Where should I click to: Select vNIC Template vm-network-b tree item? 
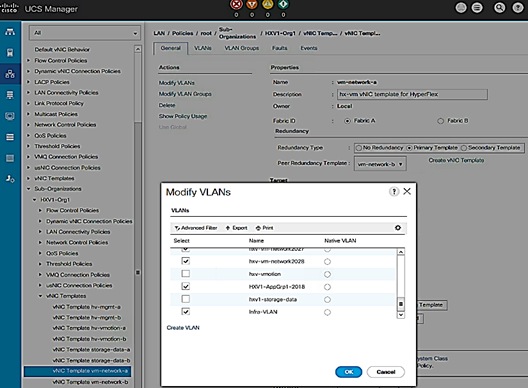coord(90,382)
